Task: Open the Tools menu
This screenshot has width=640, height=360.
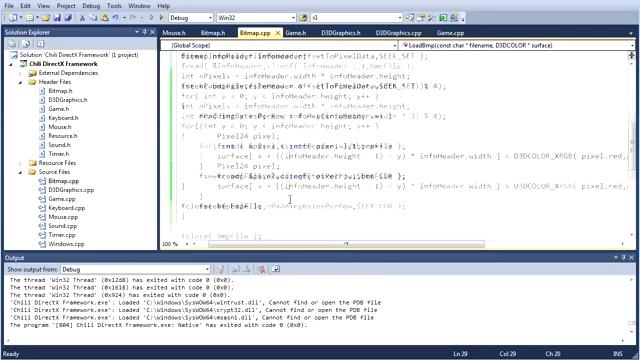Action: click(x=114, y=6)
